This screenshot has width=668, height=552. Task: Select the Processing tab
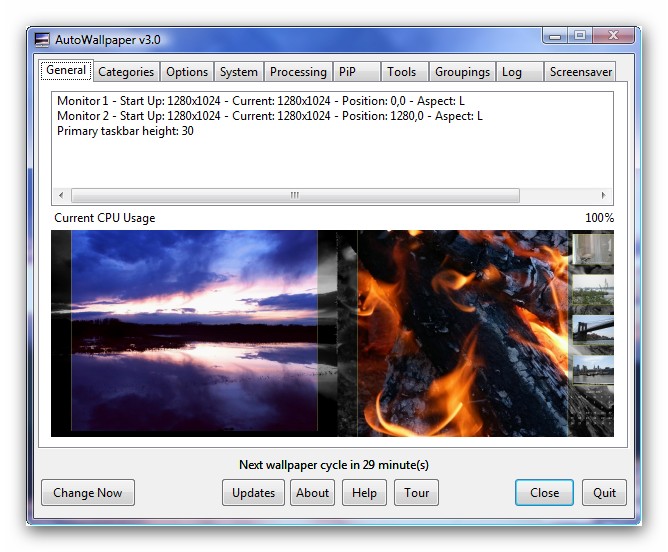(x=298, y=72)
